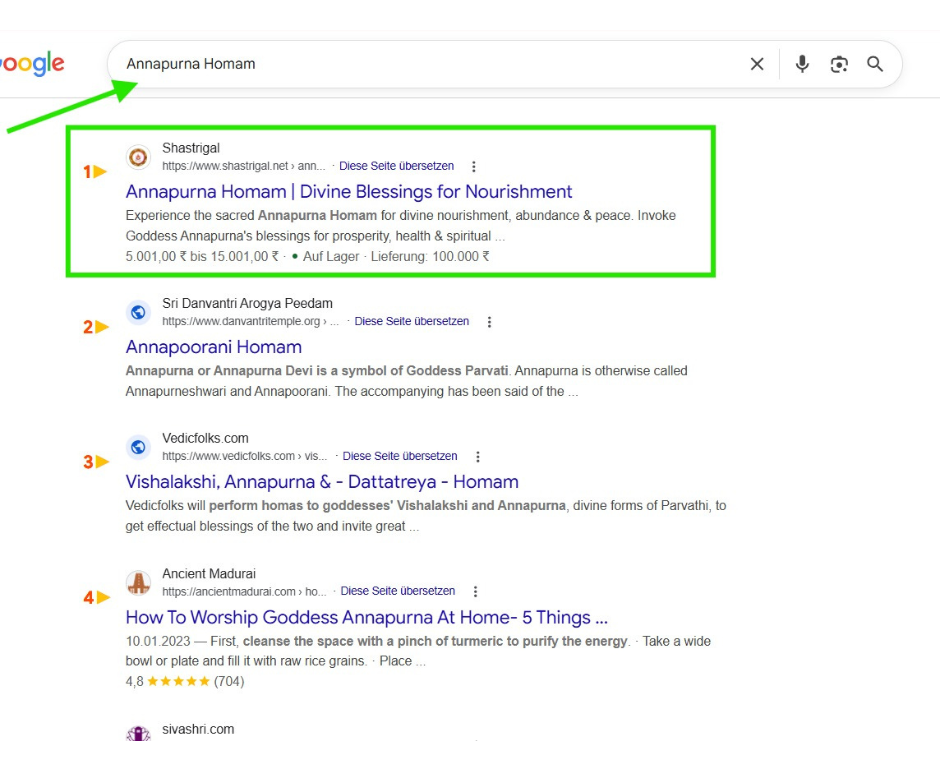Click the 'Shastrigal' site name
940x771 pixels.
[191, 148]
